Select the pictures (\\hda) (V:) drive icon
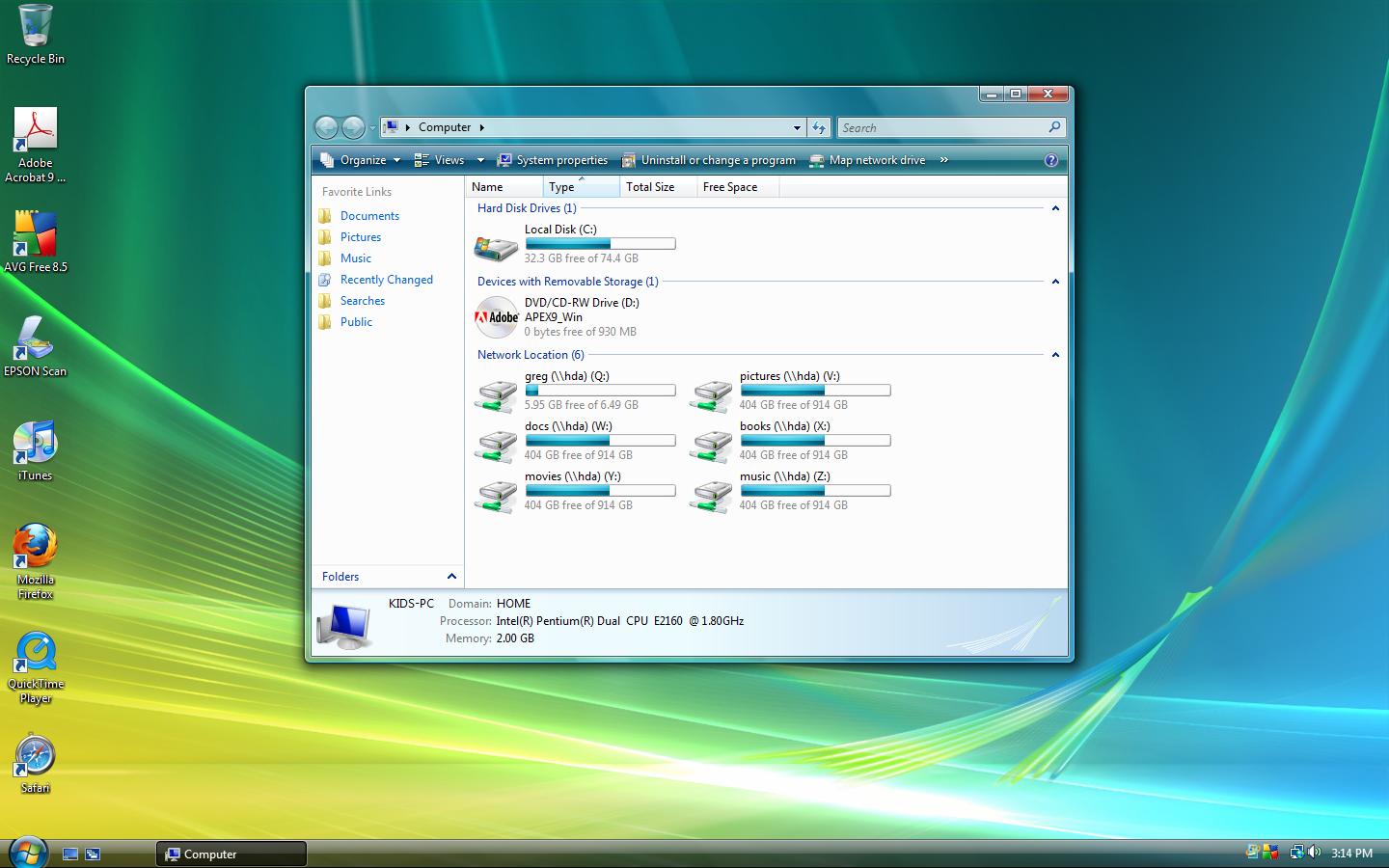1389x868 pixels. [x=711, y=393]
